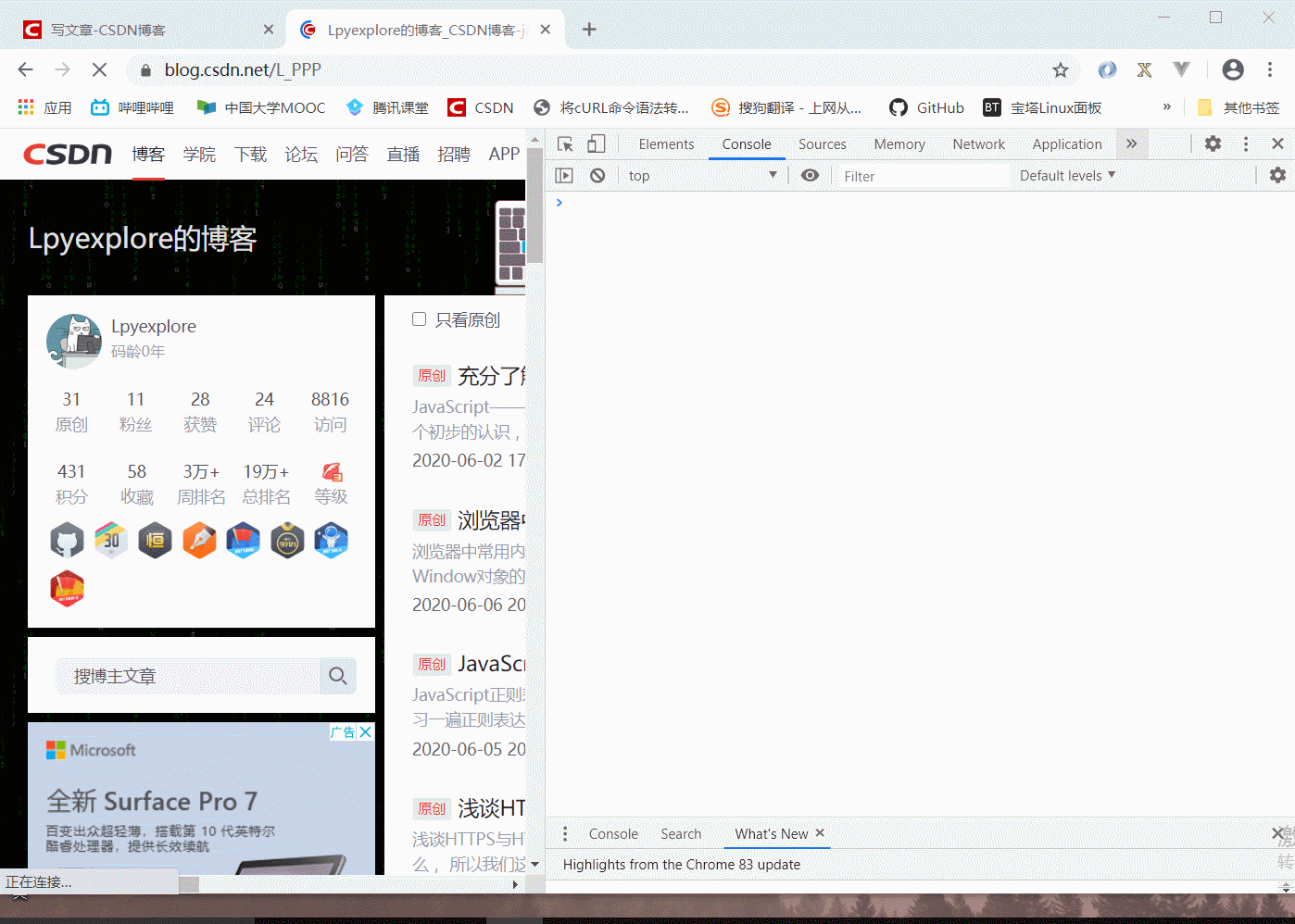
Task: Open the Default levels dropdown
Action: [1065, 175]
